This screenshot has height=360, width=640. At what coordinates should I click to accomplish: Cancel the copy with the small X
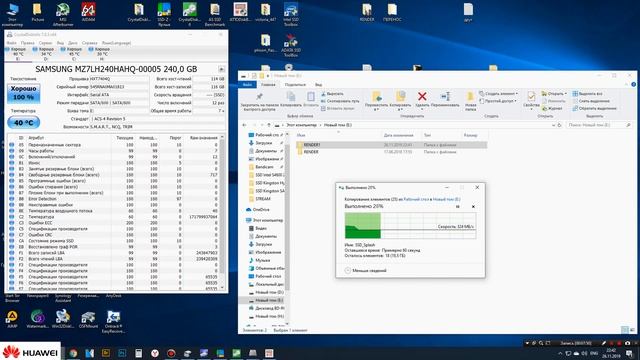473,207
